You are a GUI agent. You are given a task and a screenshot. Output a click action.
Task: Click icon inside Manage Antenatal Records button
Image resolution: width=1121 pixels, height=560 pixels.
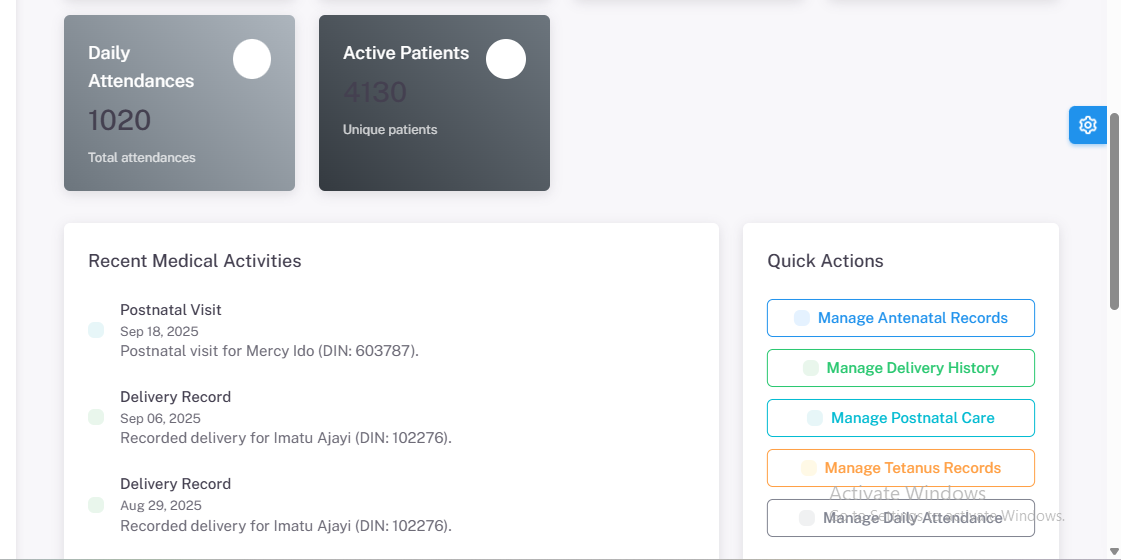click(802, 318)
